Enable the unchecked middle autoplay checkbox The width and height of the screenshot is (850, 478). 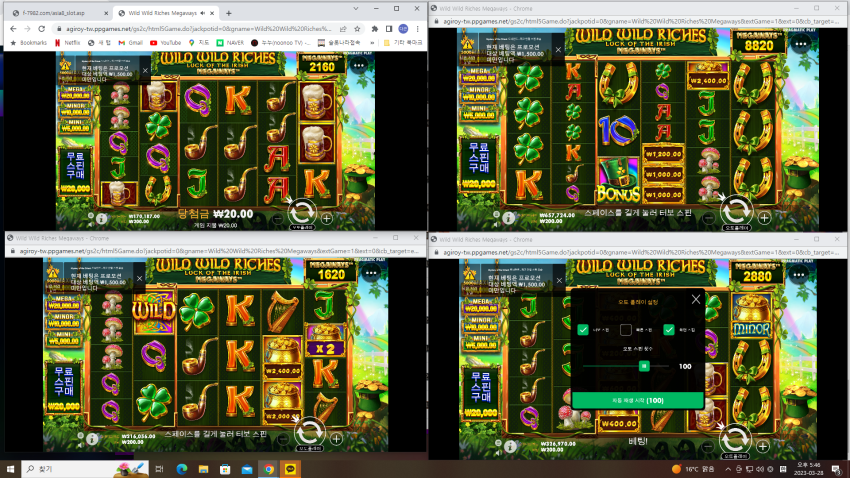pyautogui.click(x=626, y=330)
